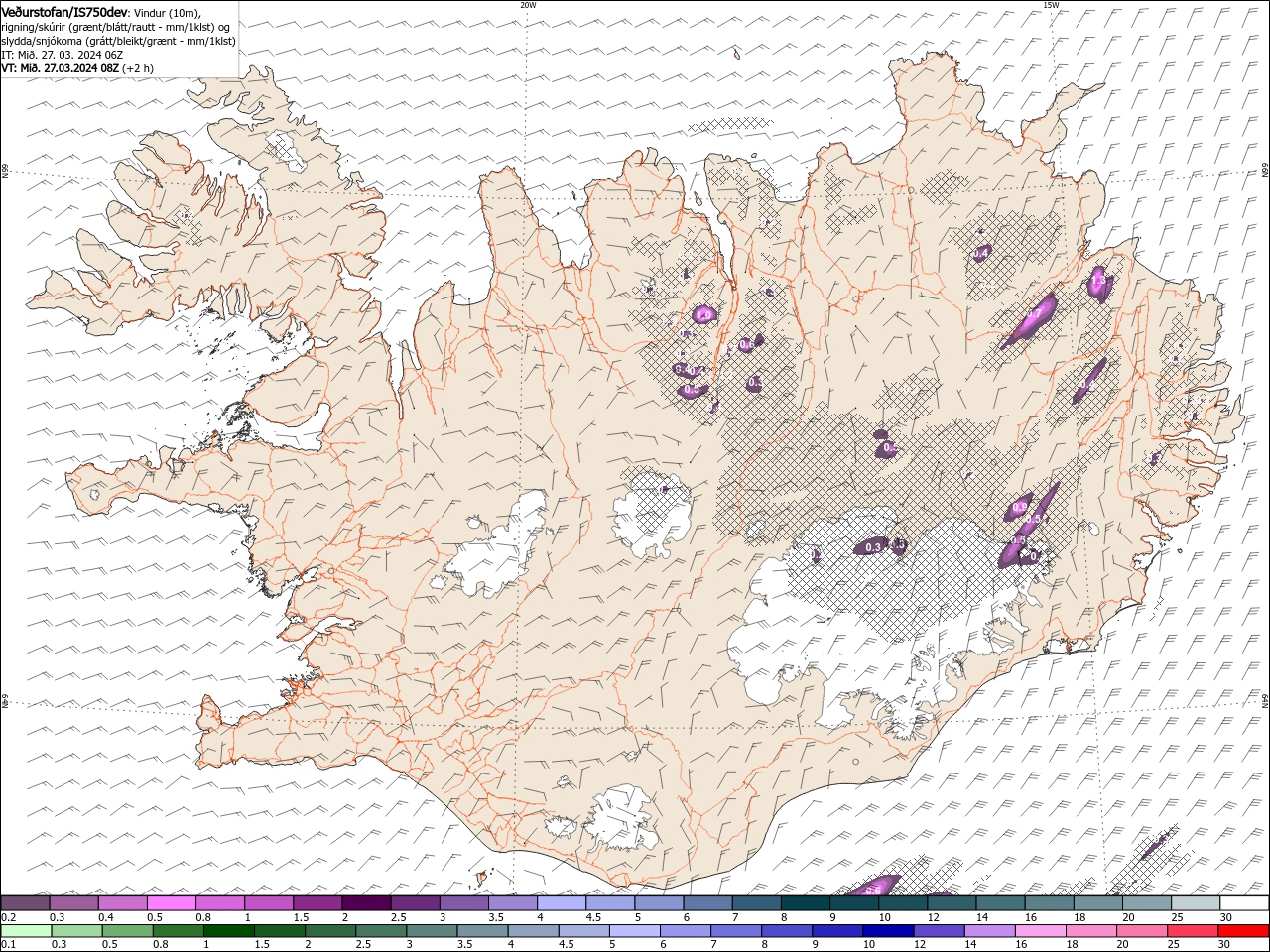Click the 'VT: Mið. 27.03.2024 08Z' valid time
The width and height of the screenshot is (1270, 952).
(x=60, y=68)
